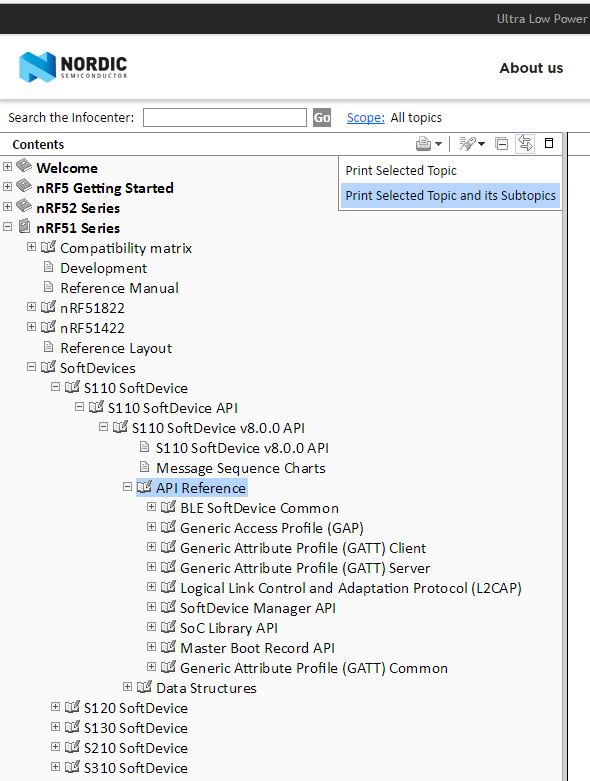Expand BLE SoftDevice Common node
This screenshot has width=590, height=781.
coord(151,507)
